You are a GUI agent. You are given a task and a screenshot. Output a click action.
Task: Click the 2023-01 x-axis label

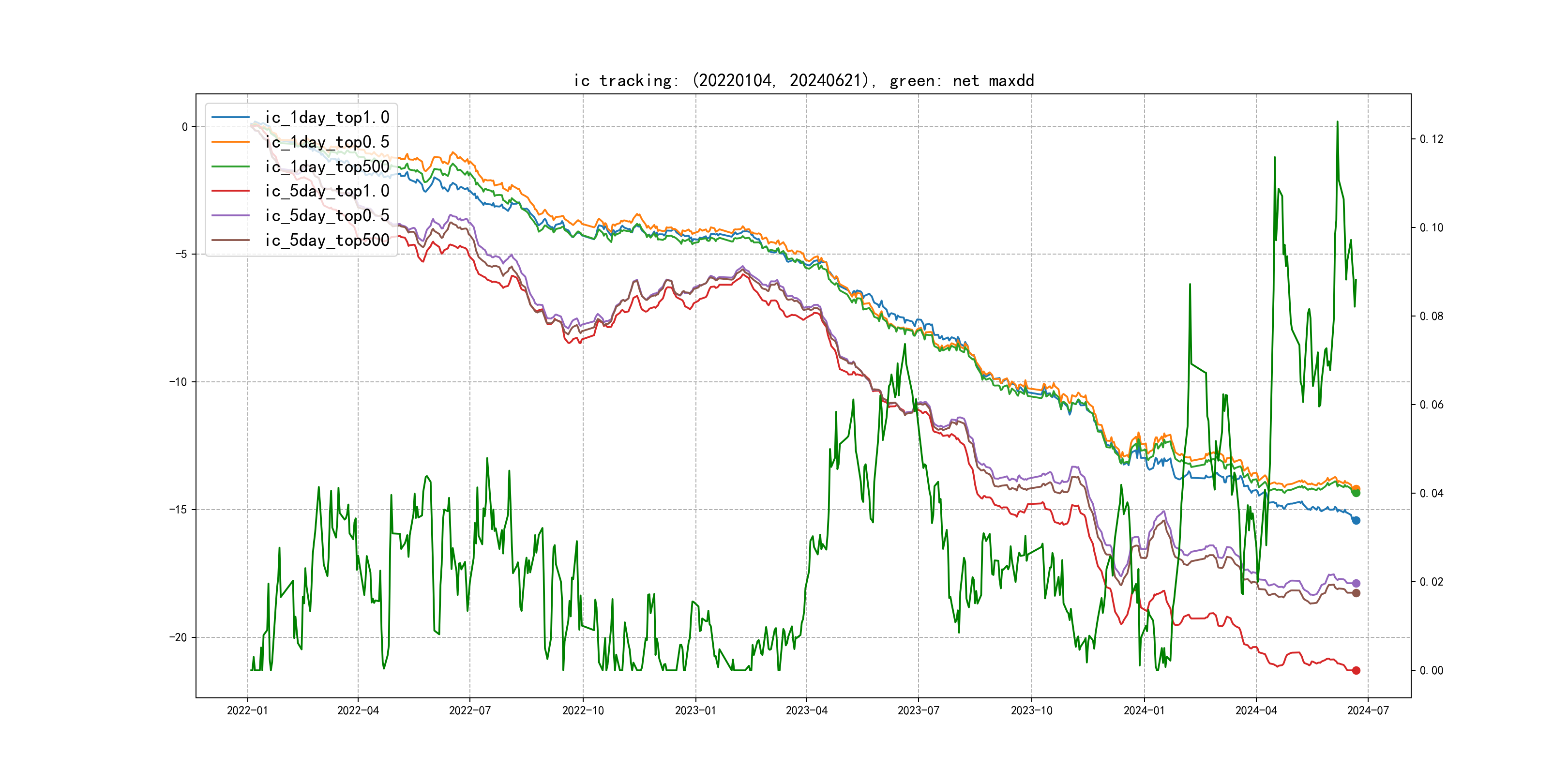tap(695, 710)
